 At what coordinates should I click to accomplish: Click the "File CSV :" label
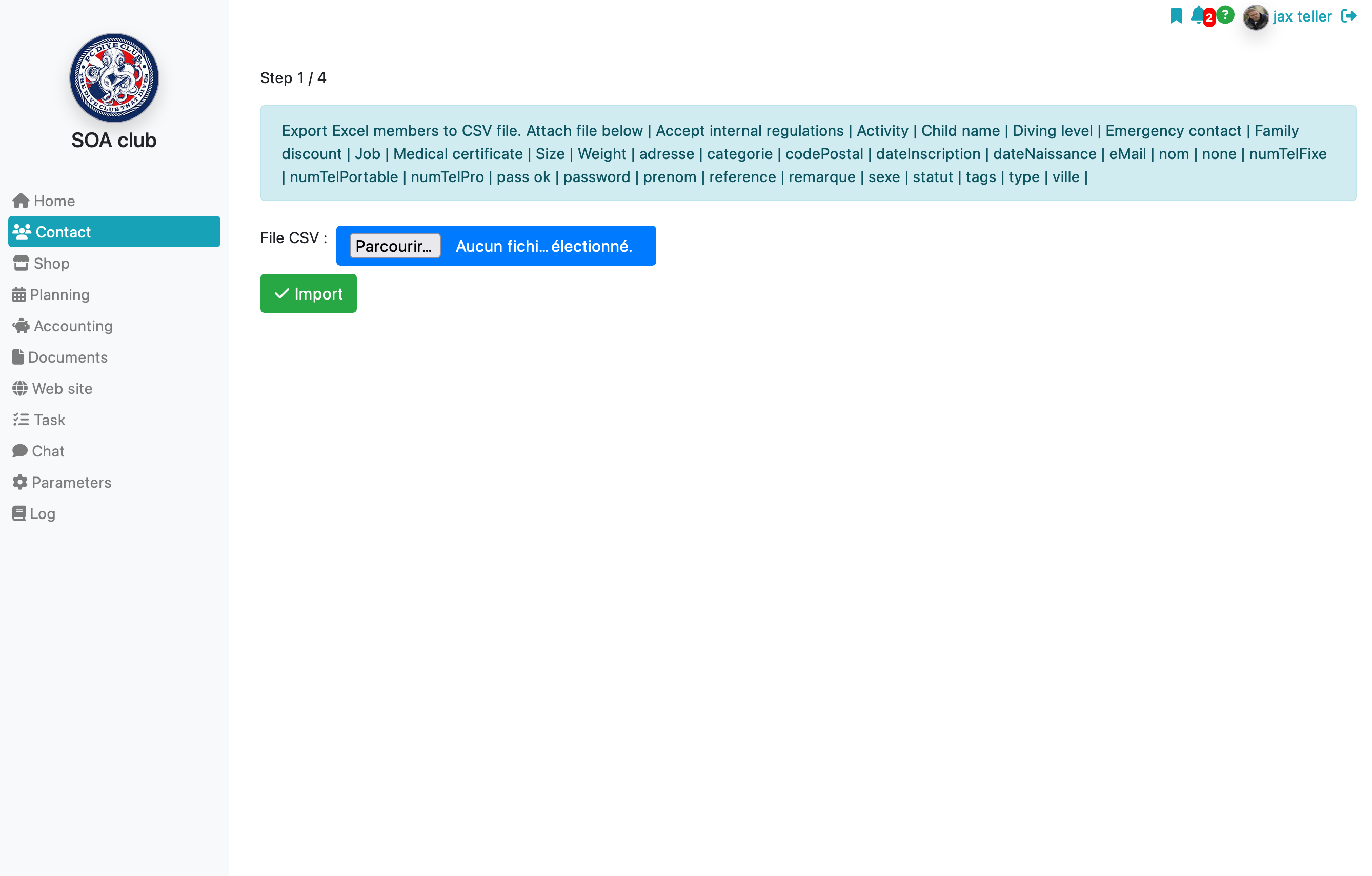(x=293, y=237)
